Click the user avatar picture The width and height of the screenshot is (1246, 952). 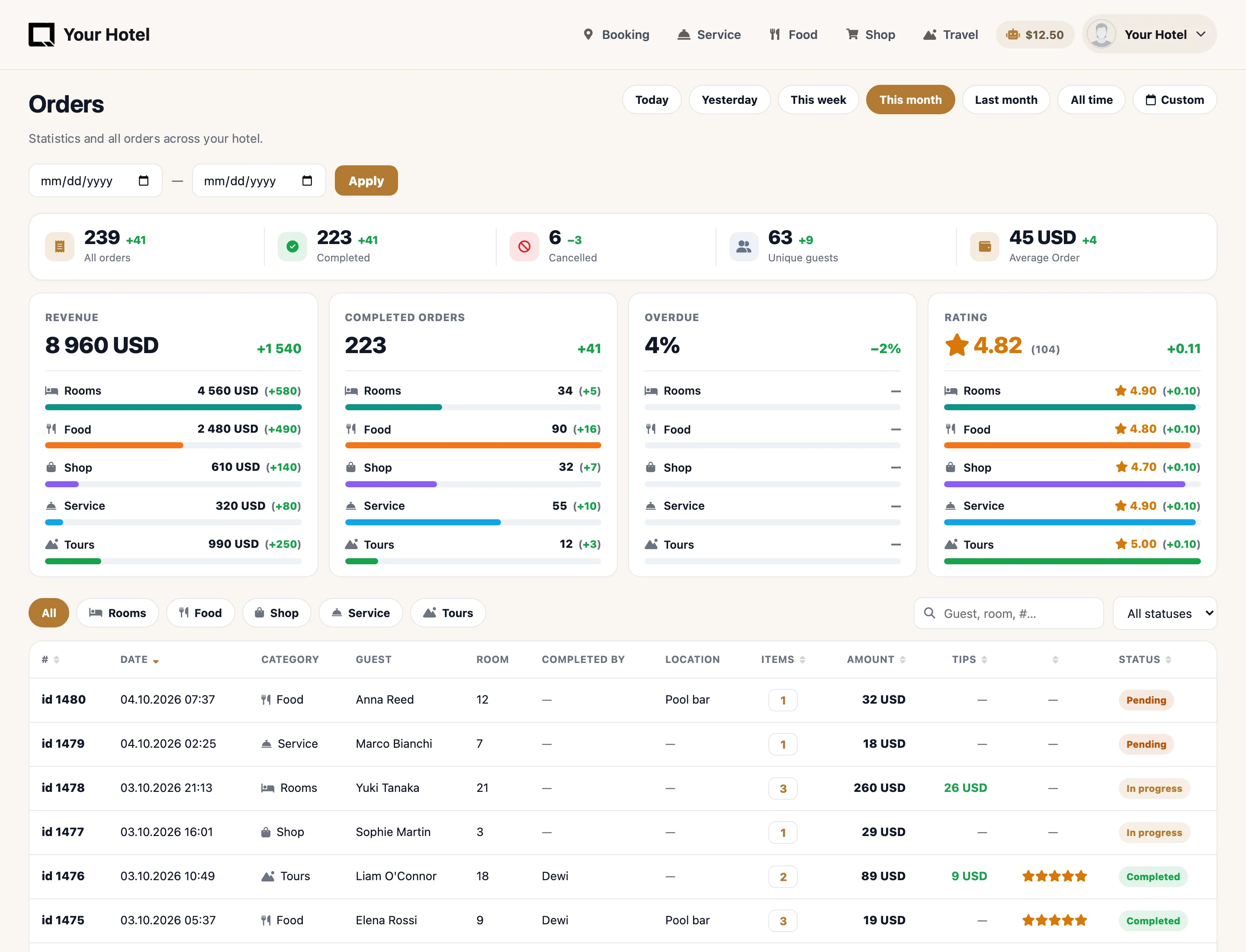click(1101, 34)
